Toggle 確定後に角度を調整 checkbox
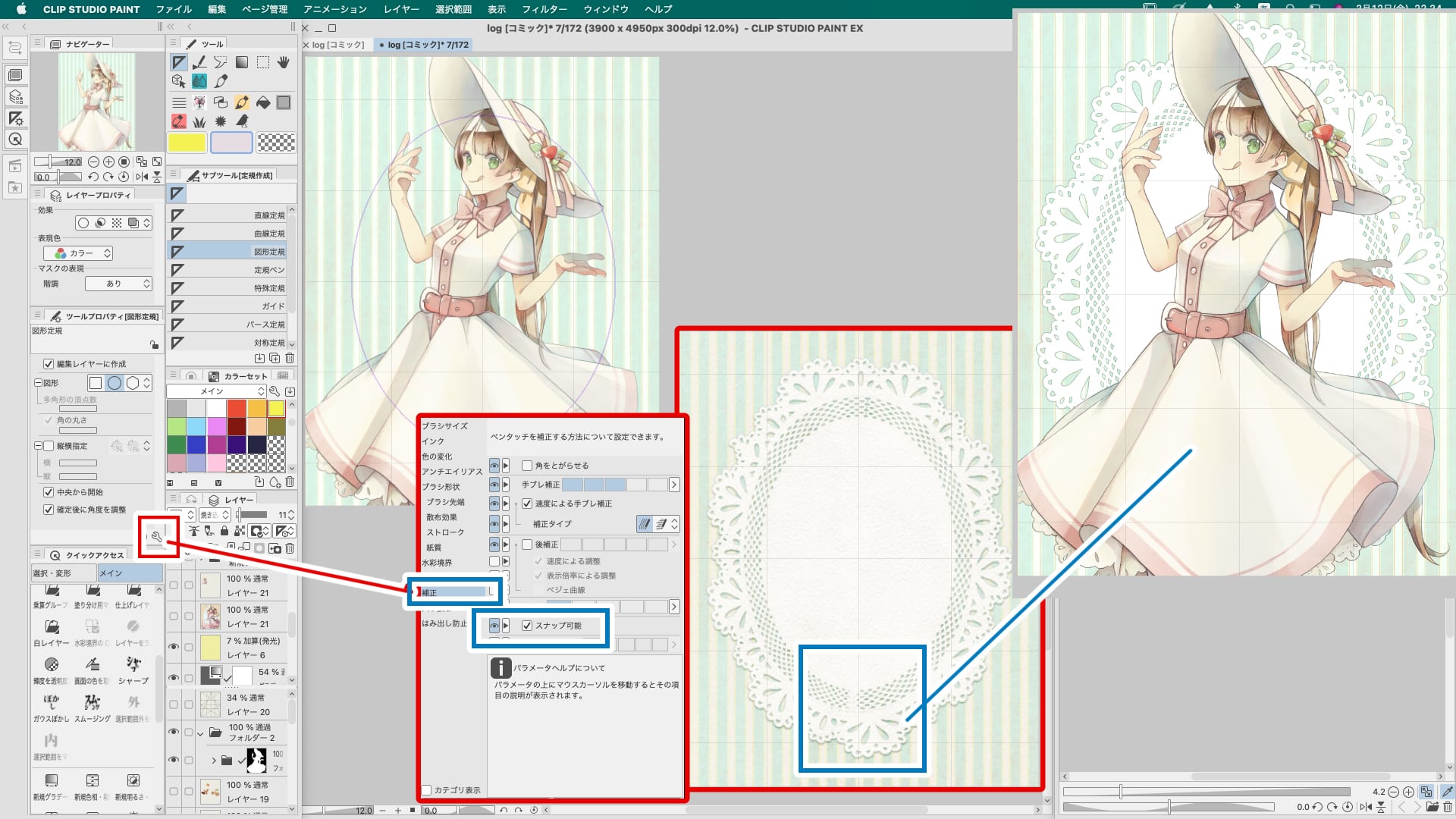 coord(49,510)
